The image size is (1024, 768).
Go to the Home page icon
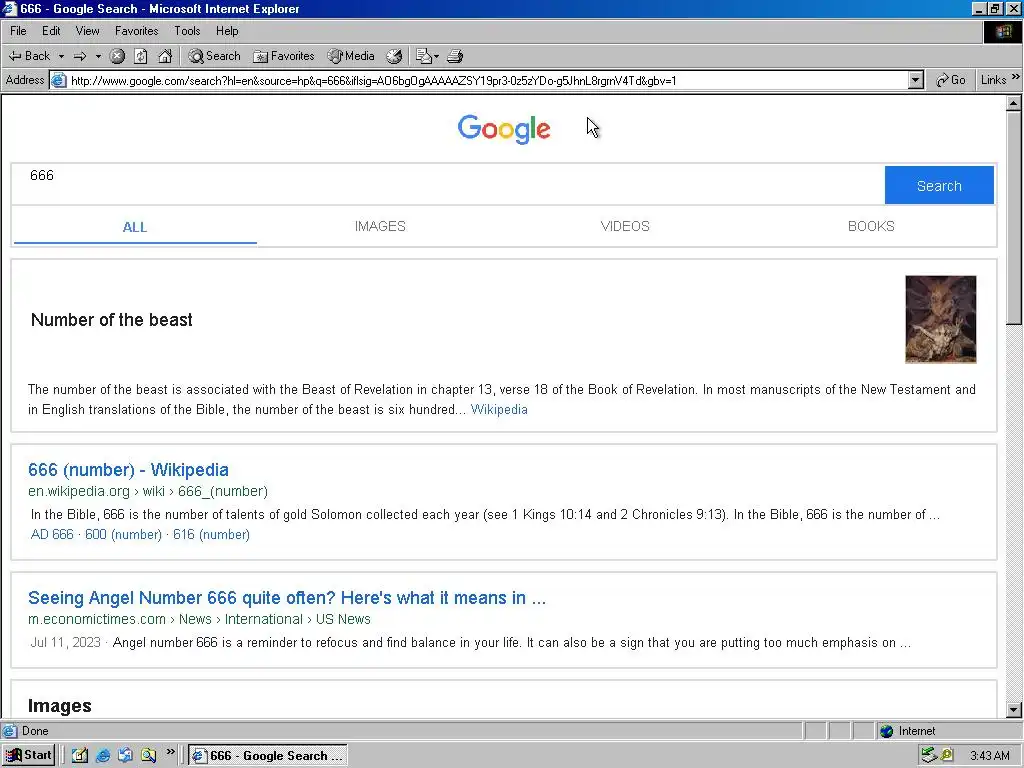click(165, 56)
